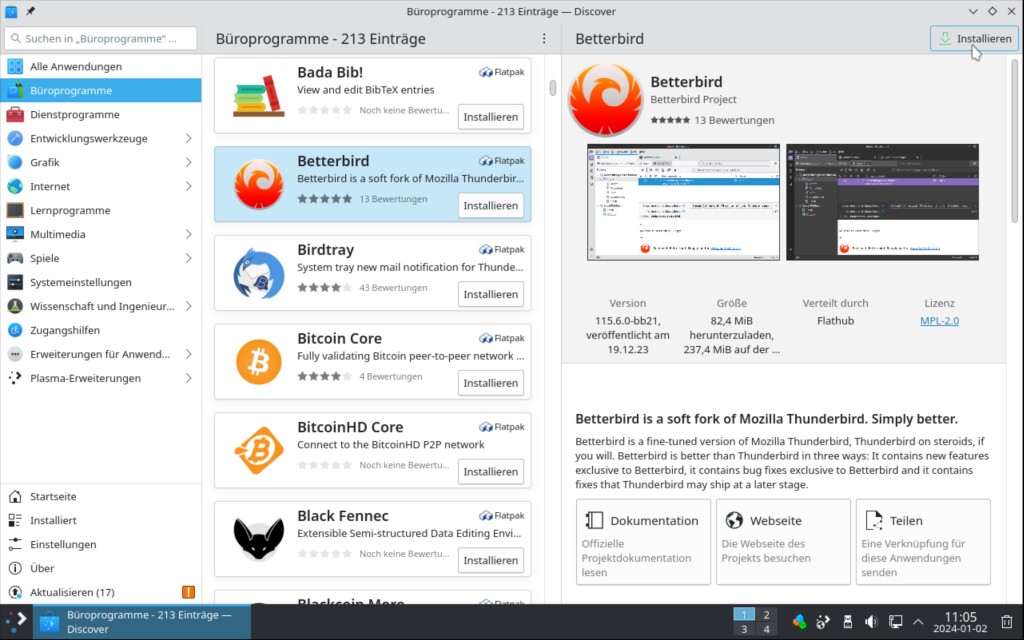Click the Spiele gamepad icon

pyautogui.click(x=14, y=258)
